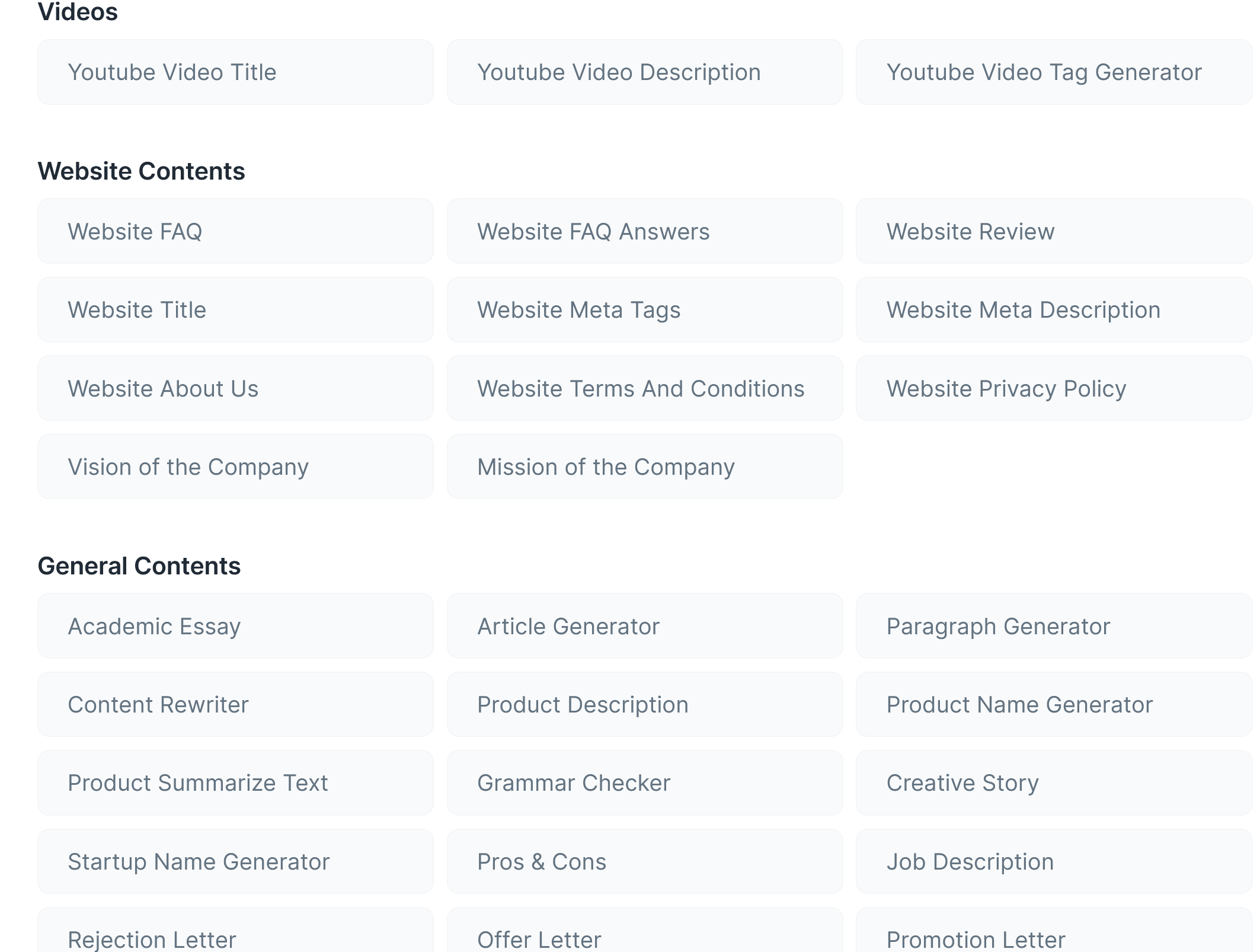Click the Content Rewriter link
Screen dimensions: 1260x952
[158, 704]
